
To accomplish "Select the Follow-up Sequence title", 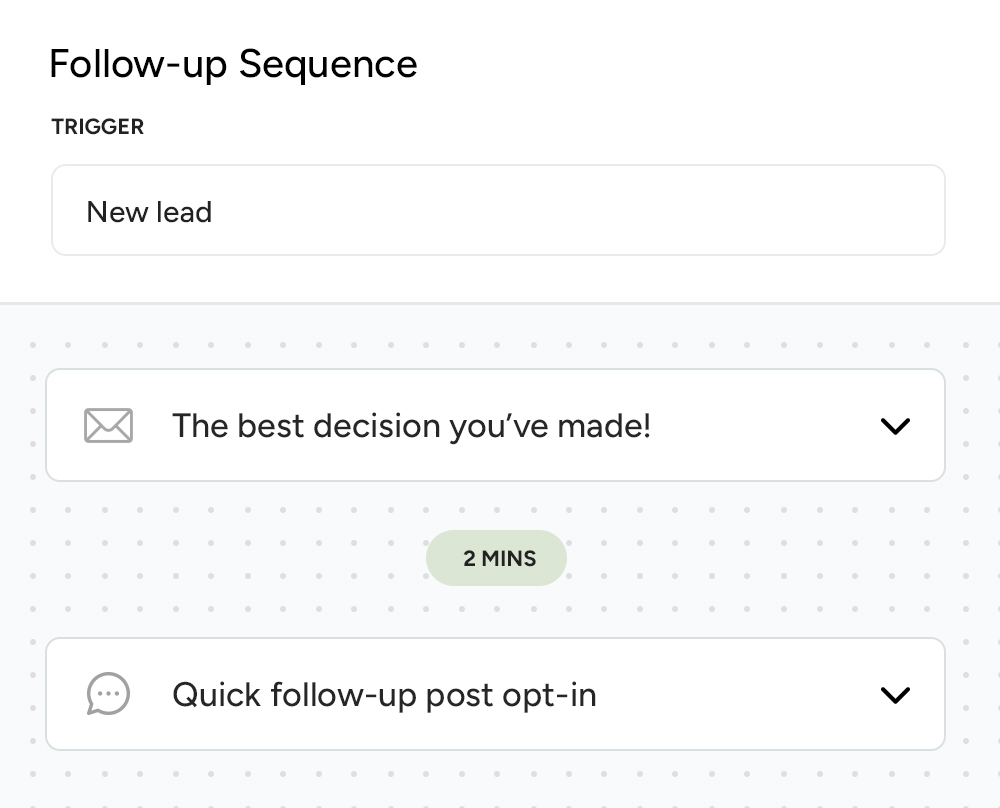I will pyautogui.click(x=233, y=64).
